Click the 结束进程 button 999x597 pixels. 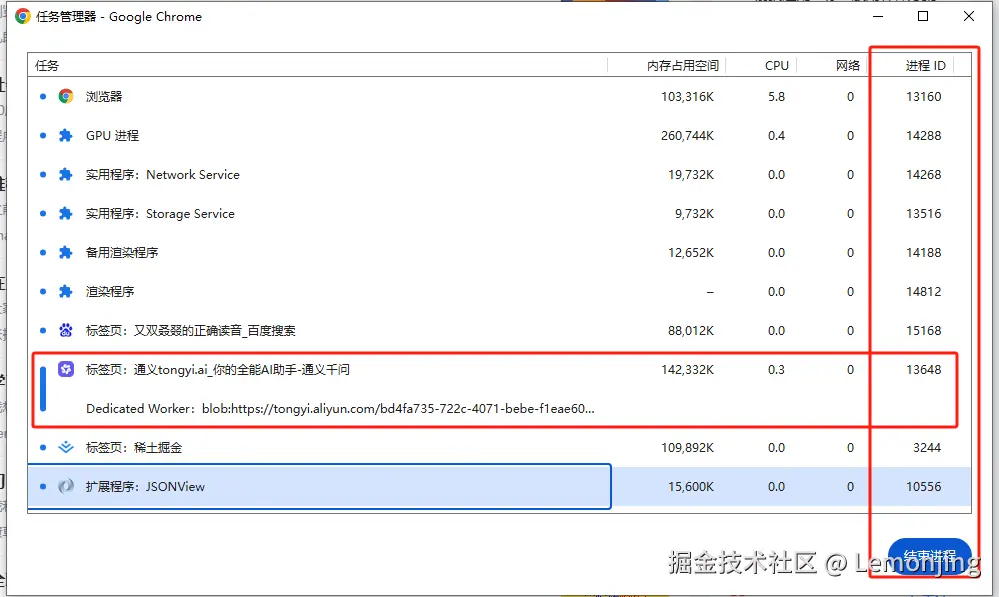(930, 556)
